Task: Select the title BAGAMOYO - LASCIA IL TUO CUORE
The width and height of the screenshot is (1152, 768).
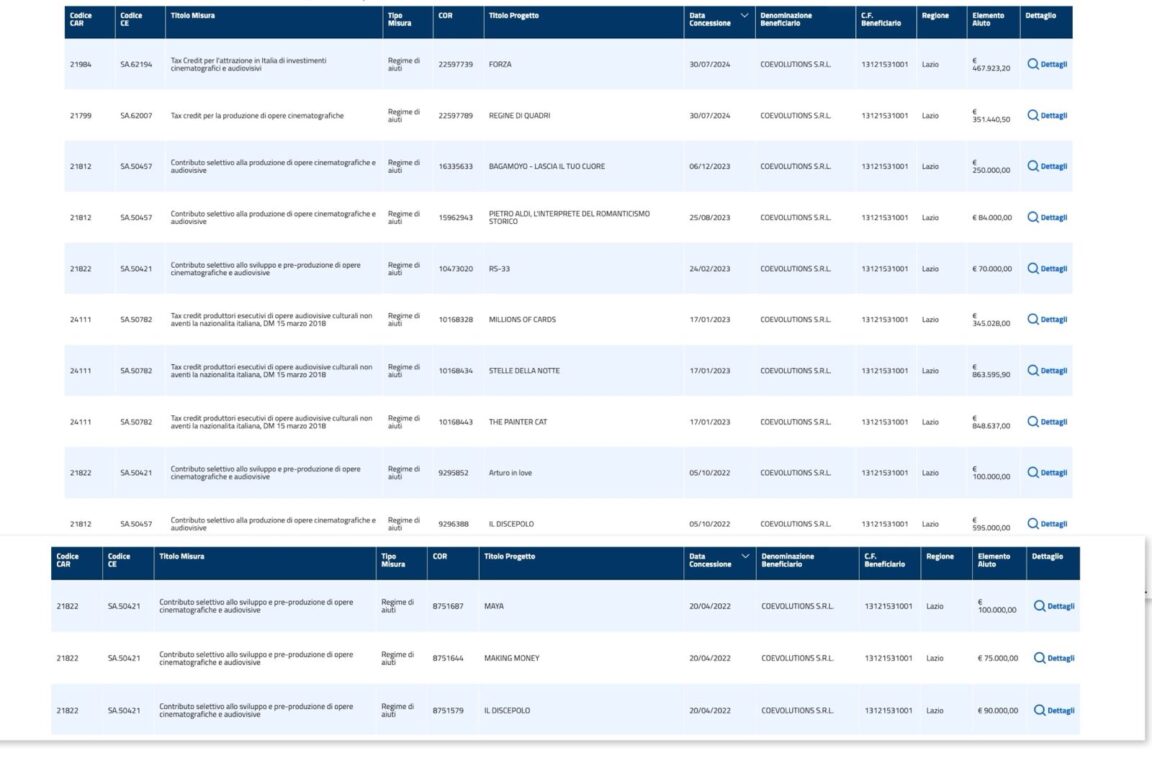Action: (547, 166)
